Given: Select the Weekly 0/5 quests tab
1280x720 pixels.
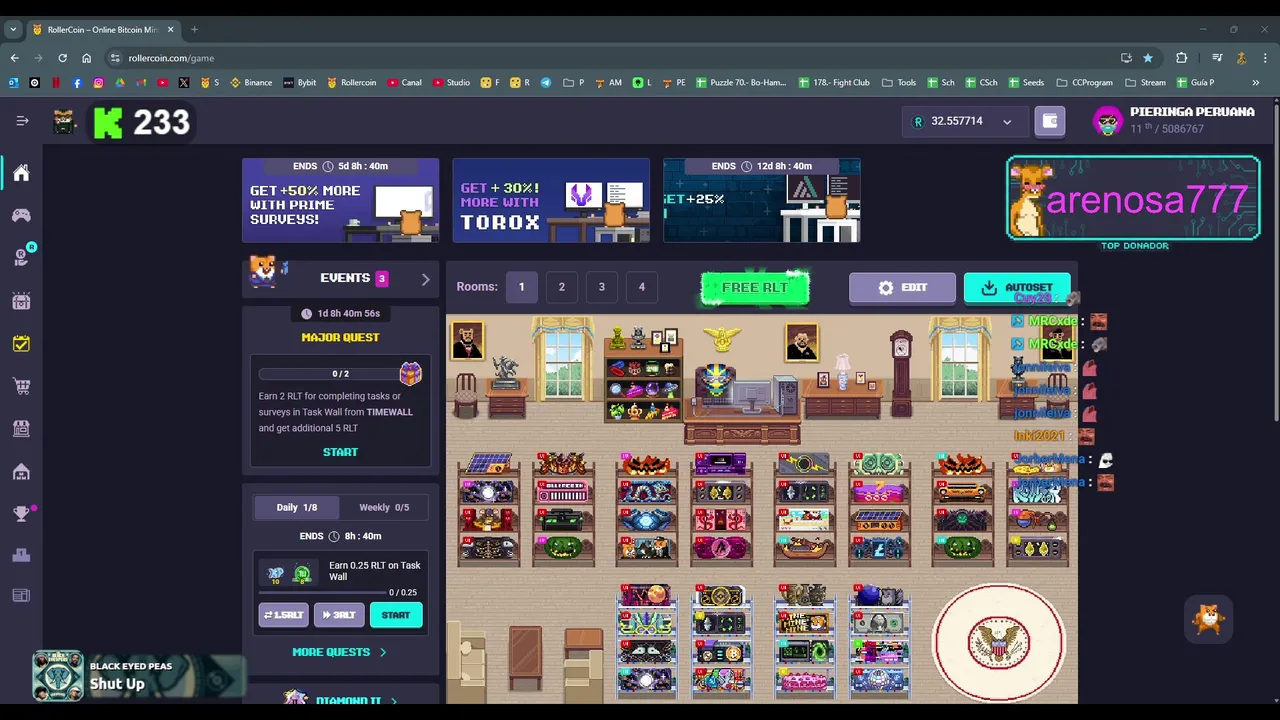Looking at the screenshot, I should [384, 507].
